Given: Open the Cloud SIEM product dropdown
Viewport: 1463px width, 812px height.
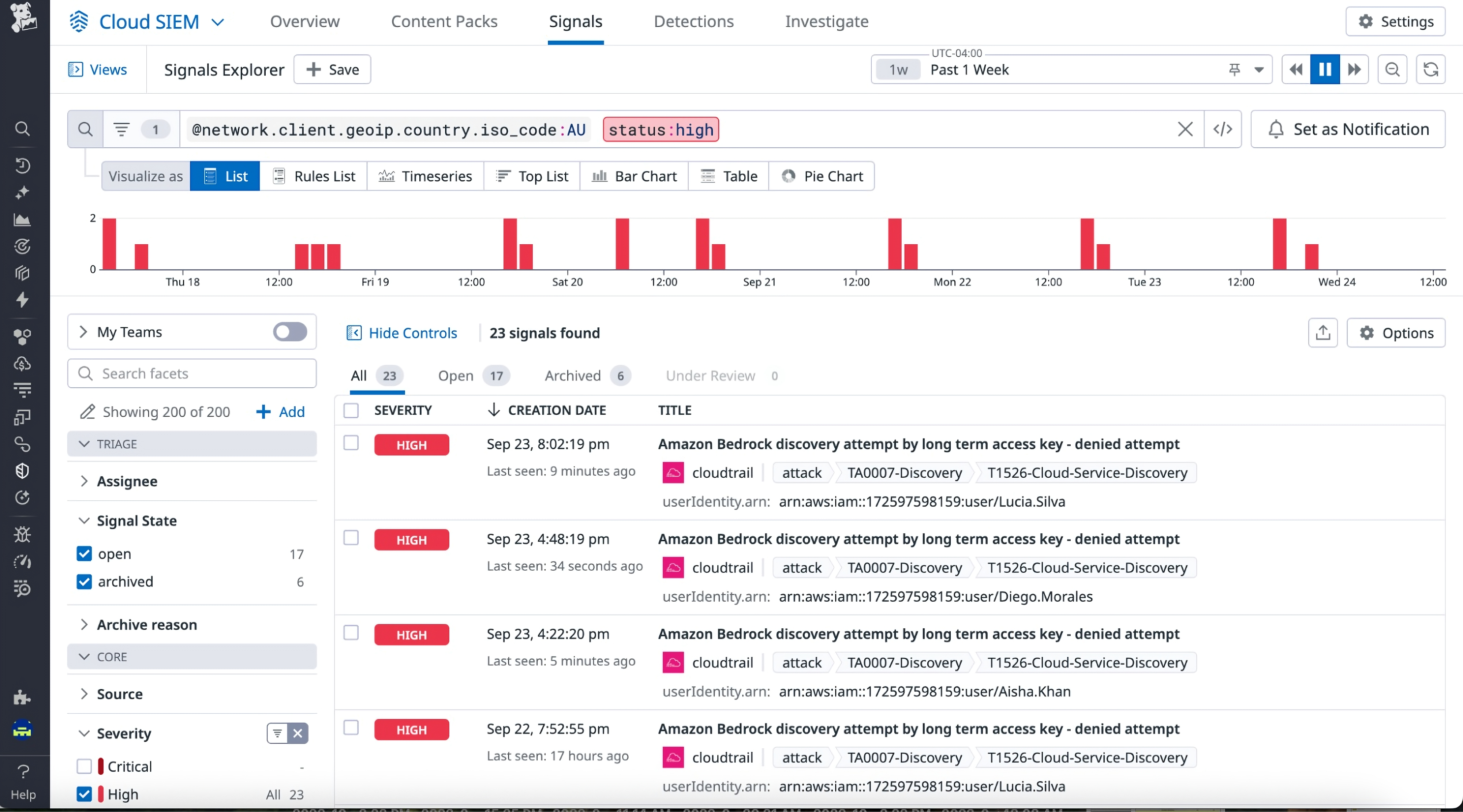Looking at the screenshot, I should point(218,22).
